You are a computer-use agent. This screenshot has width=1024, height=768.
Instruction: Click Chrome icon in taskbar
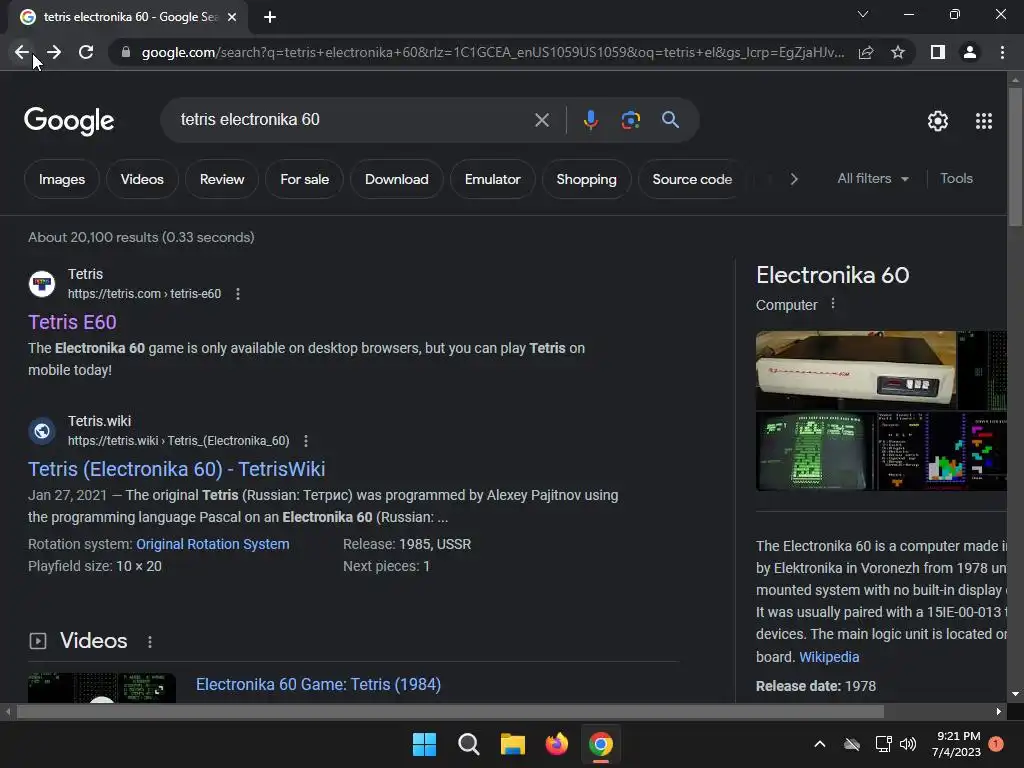600,744
